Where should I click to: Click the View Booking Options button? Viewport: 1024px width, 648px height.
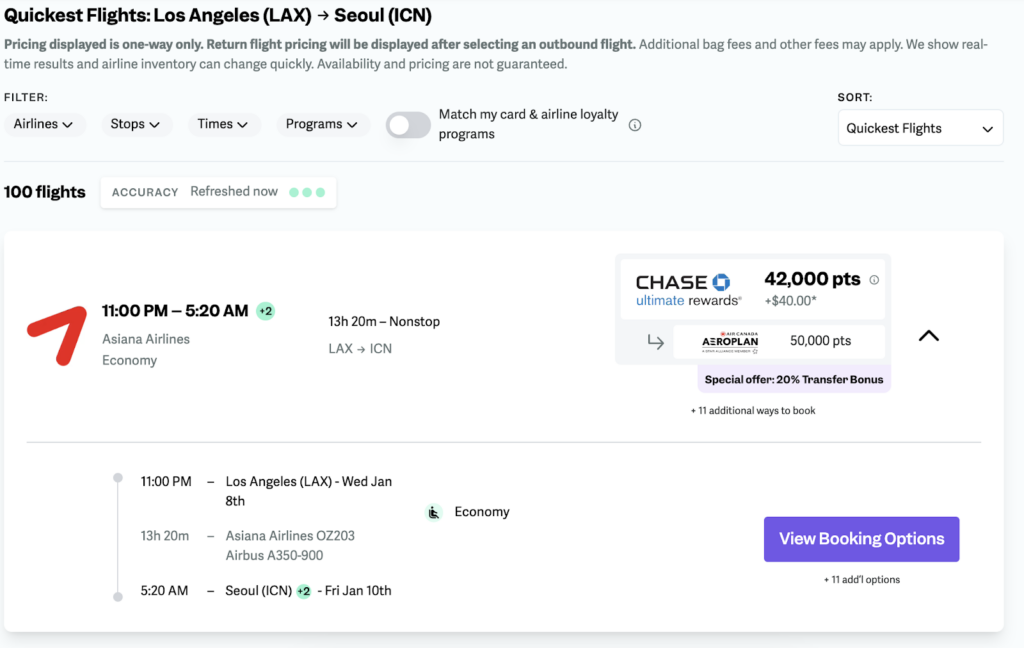coord(861,539)
